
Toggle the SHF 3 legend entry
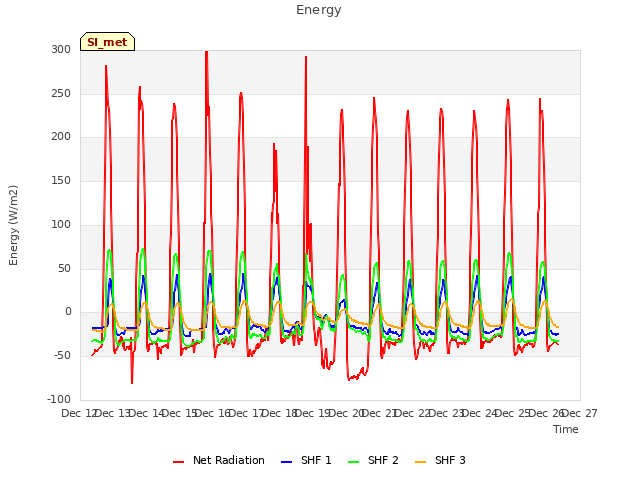(440, 460)
